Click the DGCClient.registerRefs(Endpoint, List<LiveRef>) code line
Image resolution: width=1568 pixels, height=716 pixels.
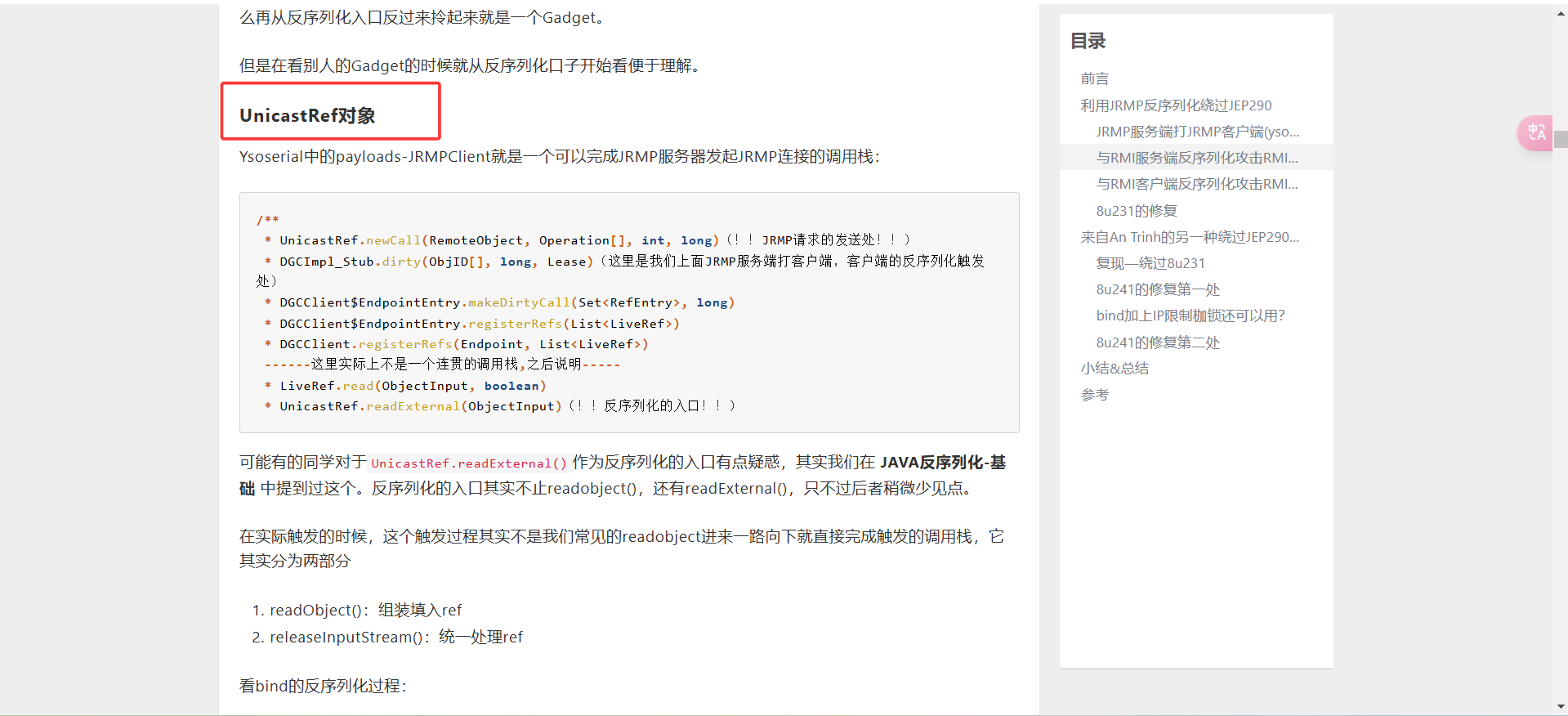tap(456, 344)
